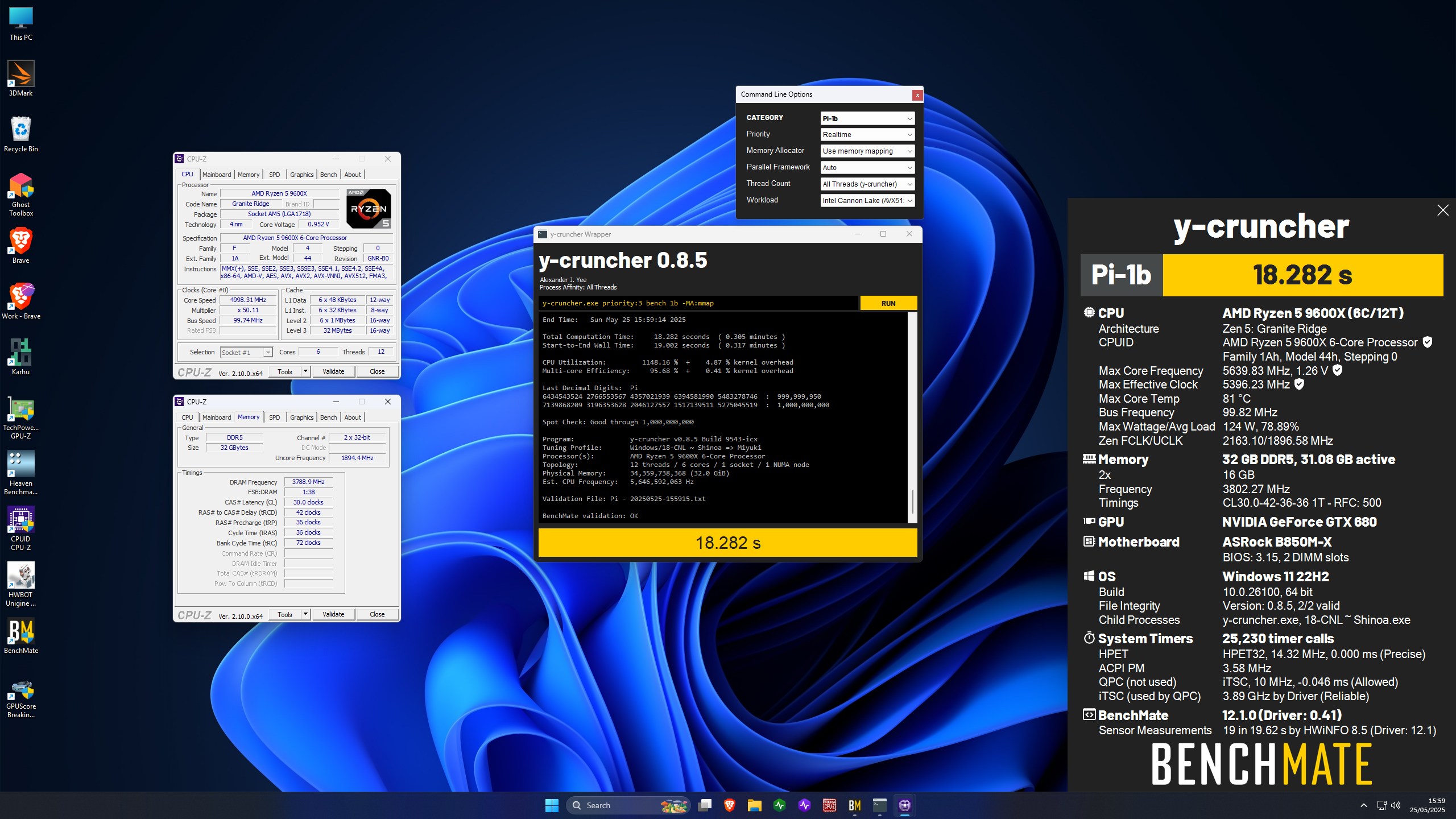
Task: Click Close in the top CPU-Z window
Action: [x=377, y=371]
